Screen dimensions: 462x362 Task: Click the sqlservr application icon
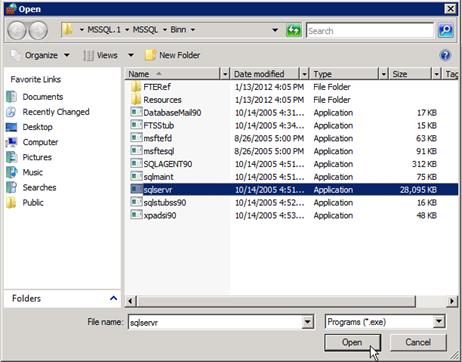click(136, 189)
